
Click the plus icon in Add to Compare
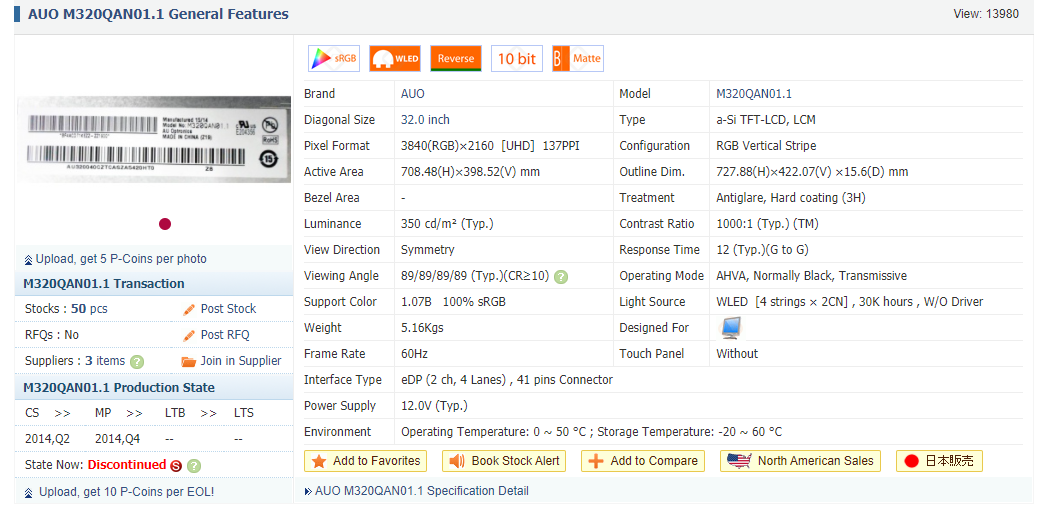click(x=596, y=461)
